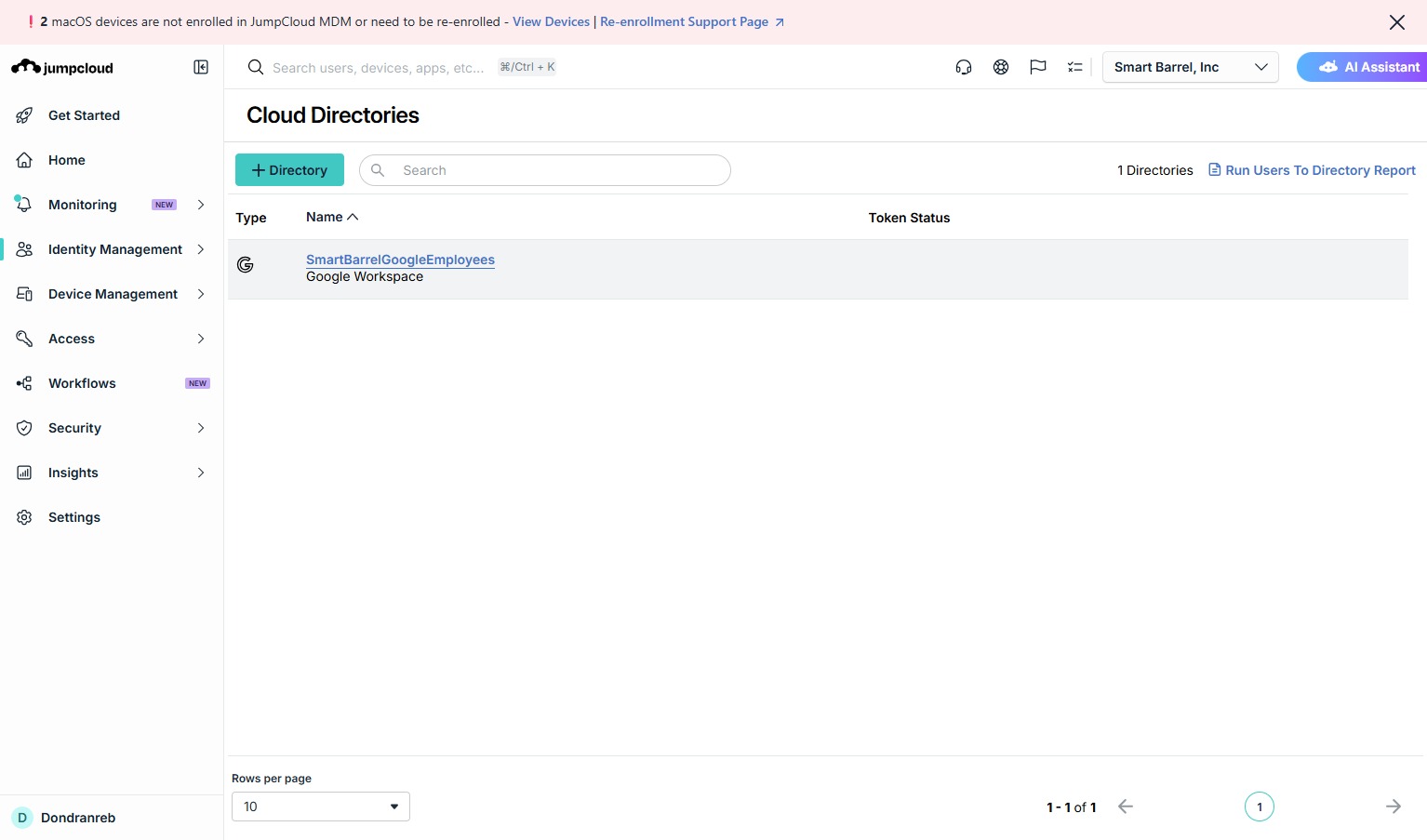
Task: Select page 1 pagination button
Action: (x=1260, y=807)
